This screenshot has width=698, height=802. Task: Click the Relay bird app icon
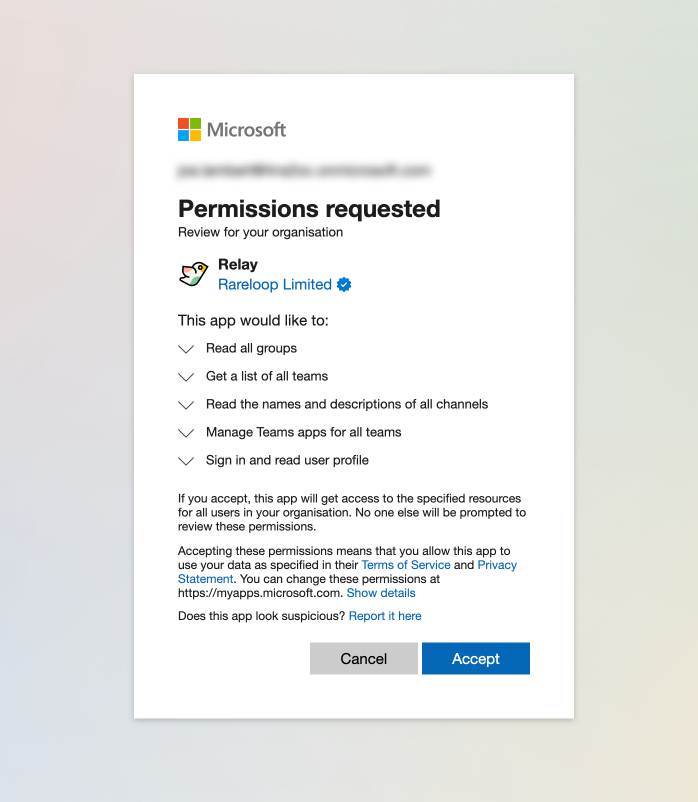(x=194, y=274)
